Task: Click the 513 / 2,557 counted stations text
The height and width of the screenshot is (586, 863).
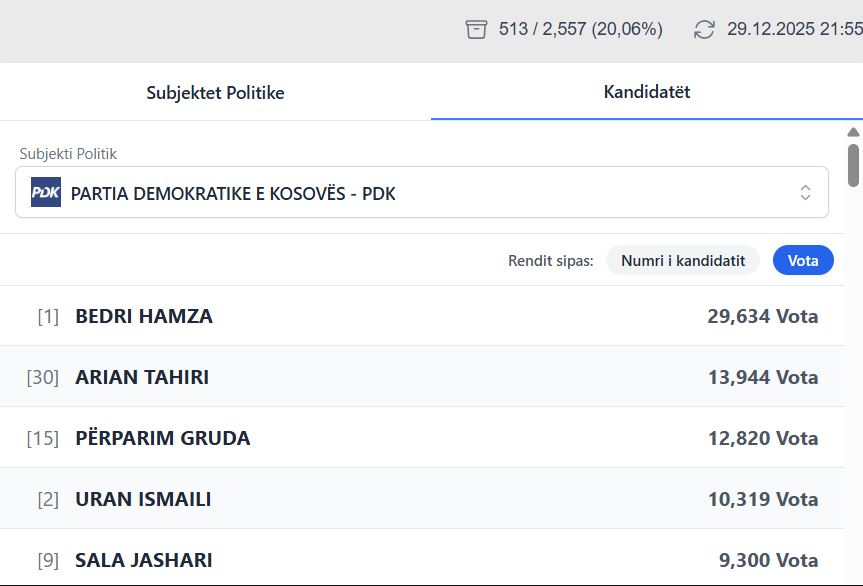Action: (580, 30)
